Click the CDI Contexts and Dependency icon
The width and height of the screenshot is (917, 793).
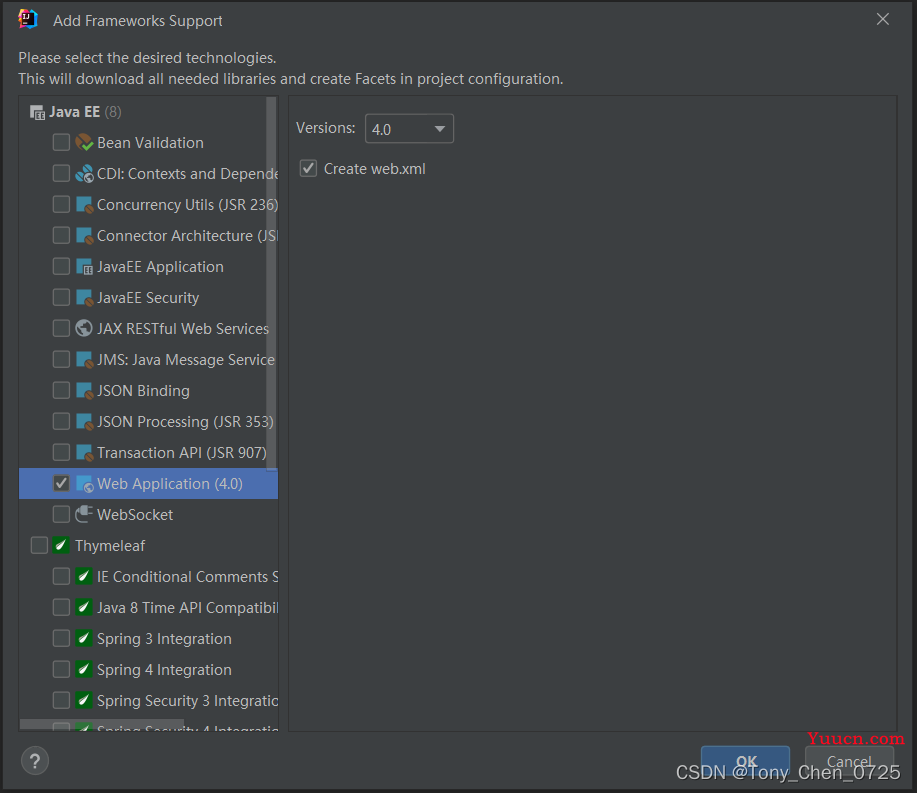(84, 173)
